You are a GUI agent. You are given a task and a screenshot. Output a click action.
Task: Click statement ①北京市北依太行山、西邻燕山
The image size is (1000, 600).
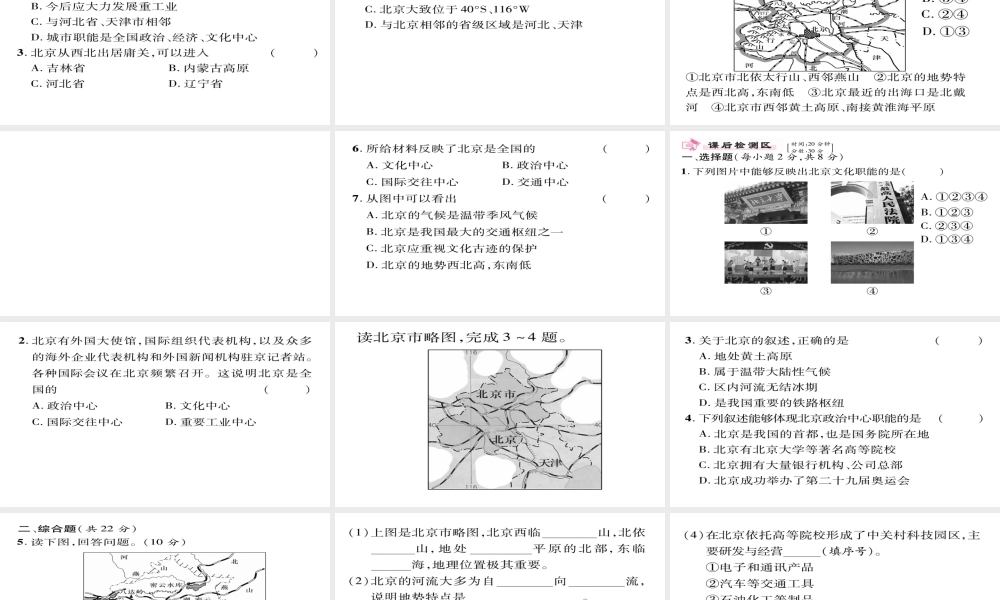pos(772,77)
